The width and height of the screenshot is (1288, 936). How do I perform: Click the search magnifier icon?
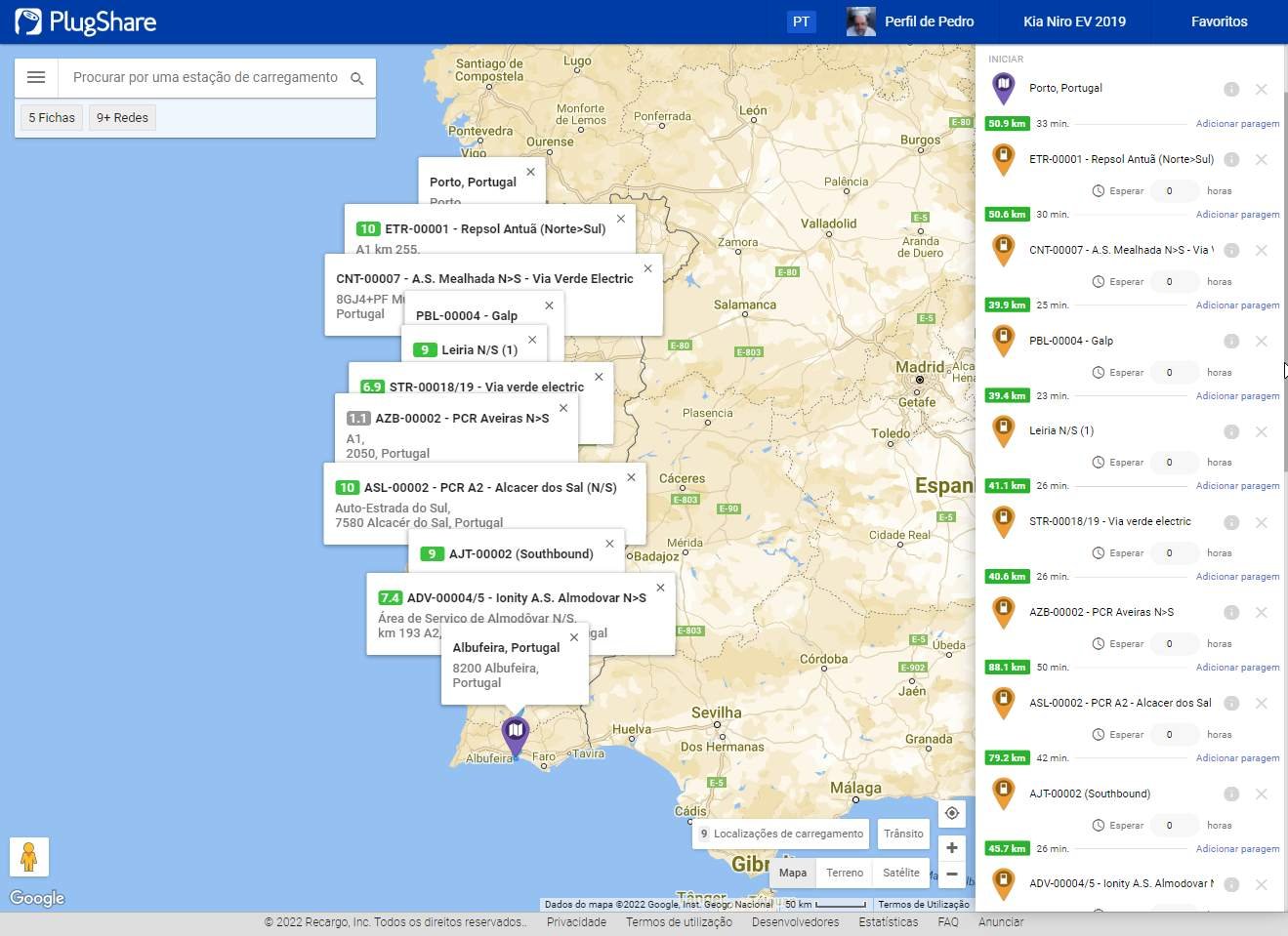(357, 79)
